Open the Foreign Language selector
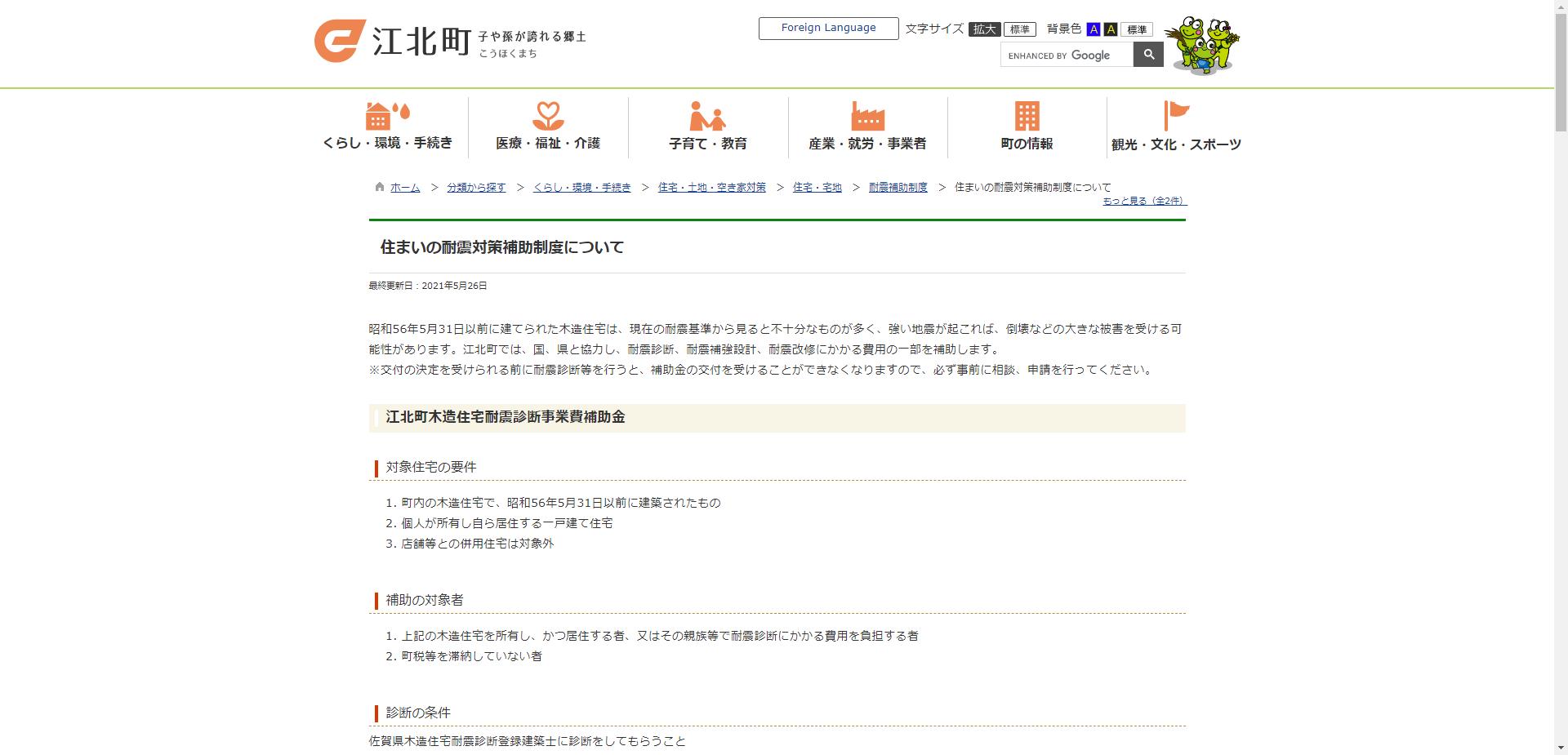 [x=827, y=27]
